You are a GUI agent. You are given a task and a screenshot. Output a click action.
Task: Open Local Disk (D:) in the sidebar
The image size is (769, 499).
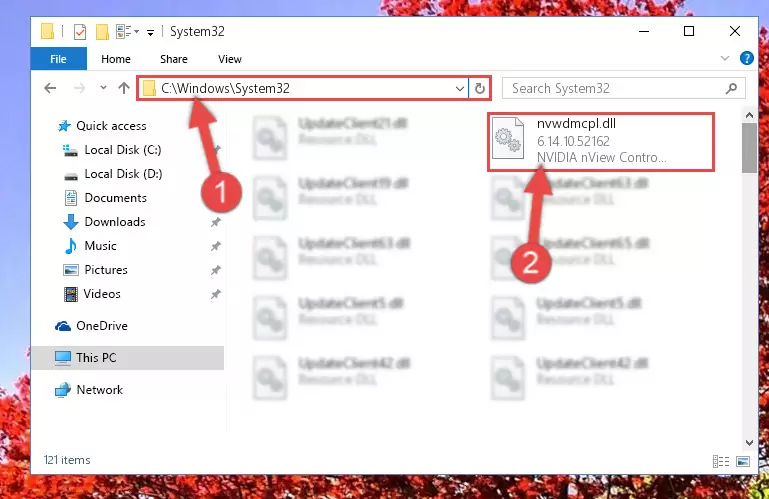pos(113,174)
